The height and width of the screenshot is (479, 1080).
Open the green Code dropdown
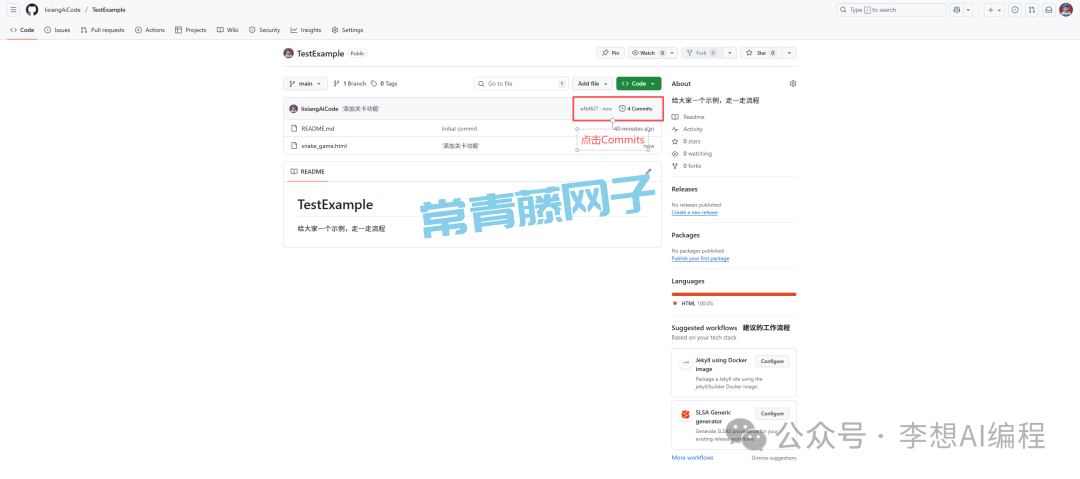coord(638,84)
